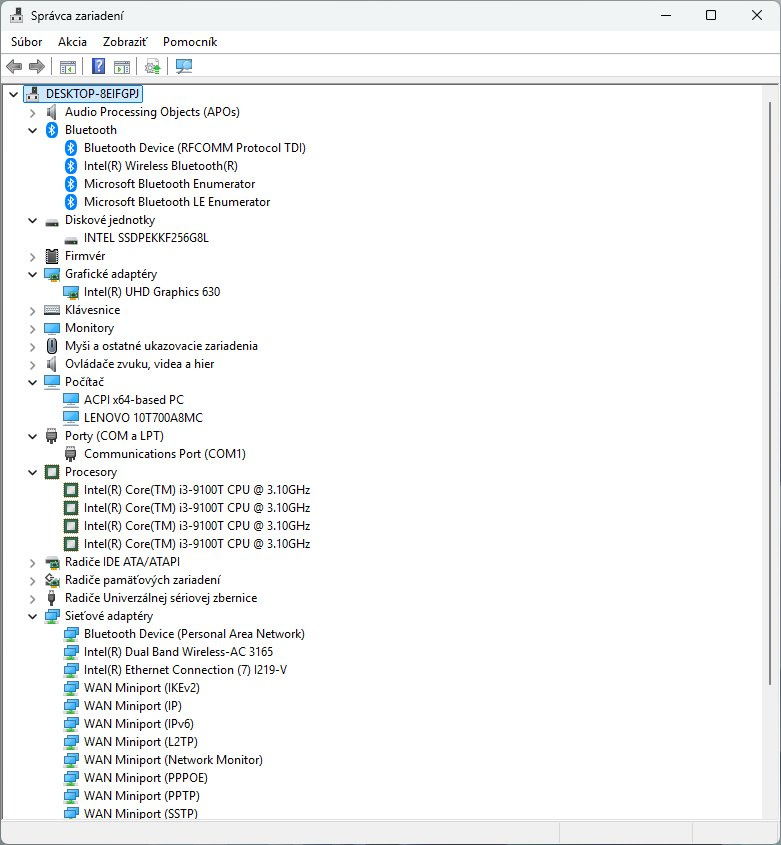The image size is (781, 845).
Task: Click the Show/Hide console tree icon
Action: tap(68, 66)
